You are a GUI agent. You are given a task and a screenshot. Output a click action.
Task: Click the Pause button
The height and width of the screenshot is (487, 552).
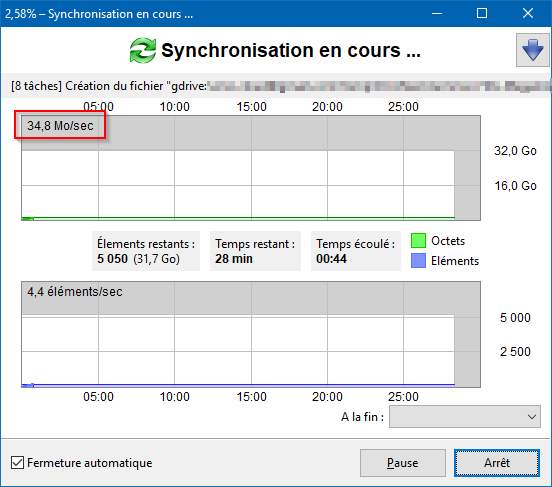(403, 463)
